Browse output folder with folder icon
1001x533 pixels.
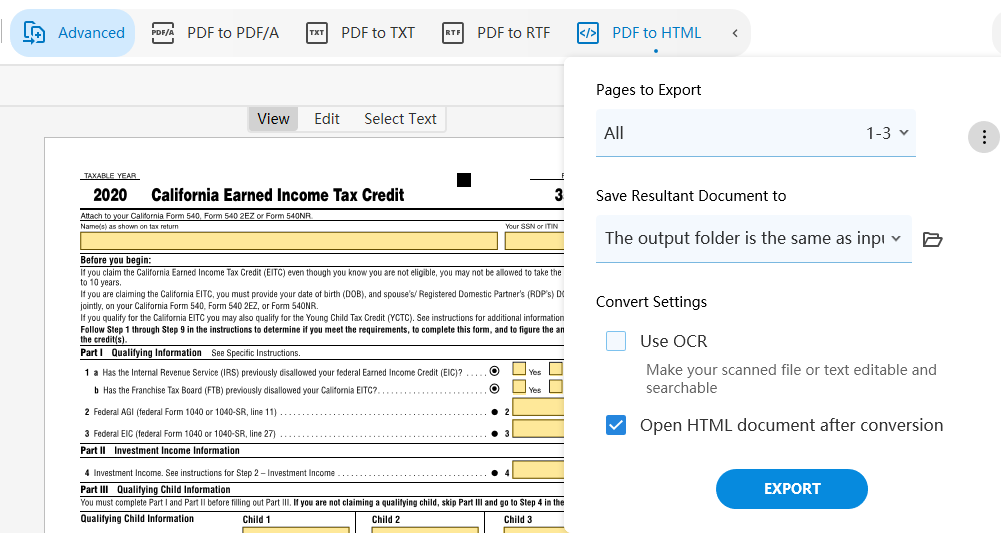coord(933,239)
